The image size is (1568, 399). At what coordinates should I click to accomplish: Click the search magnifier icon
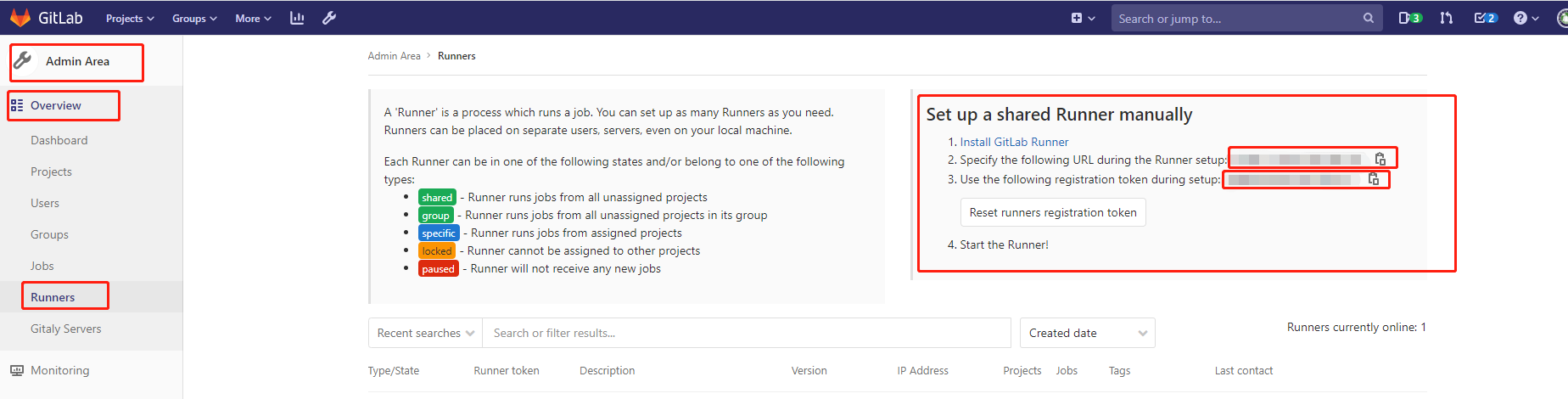click(1368, 18)
